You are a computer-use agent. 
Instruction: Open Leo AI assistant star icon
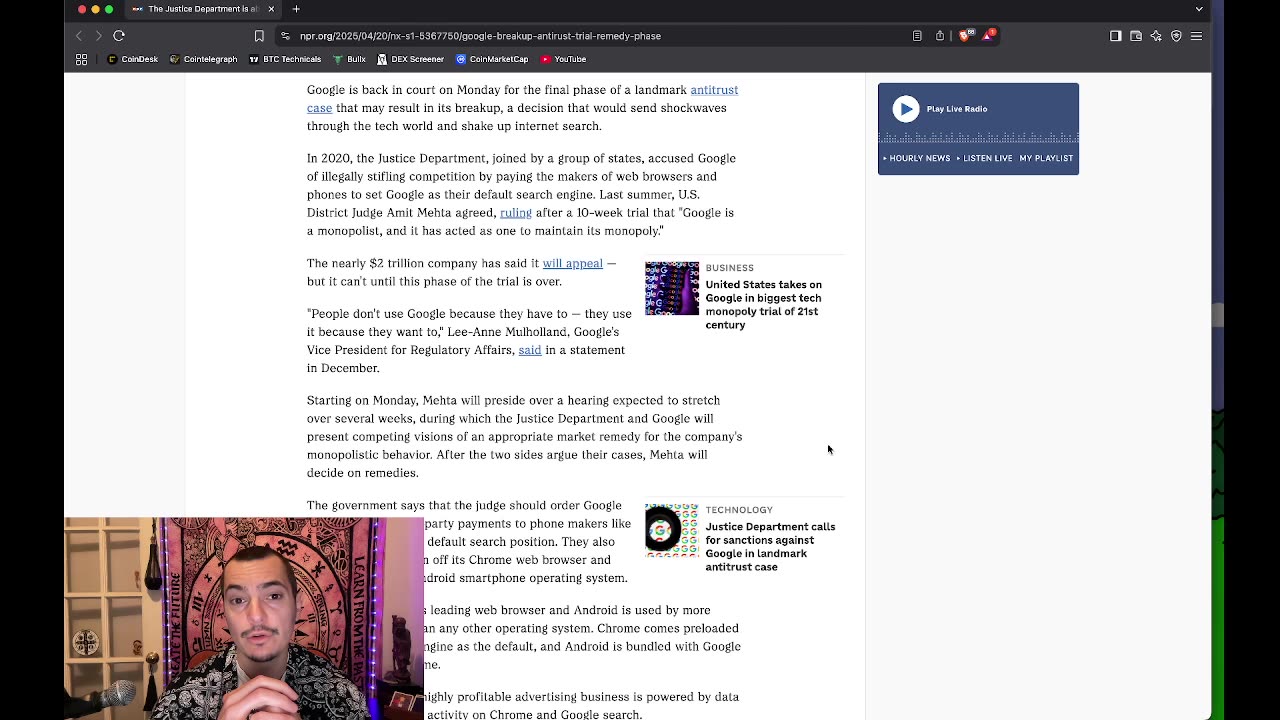click(1156, 36)
